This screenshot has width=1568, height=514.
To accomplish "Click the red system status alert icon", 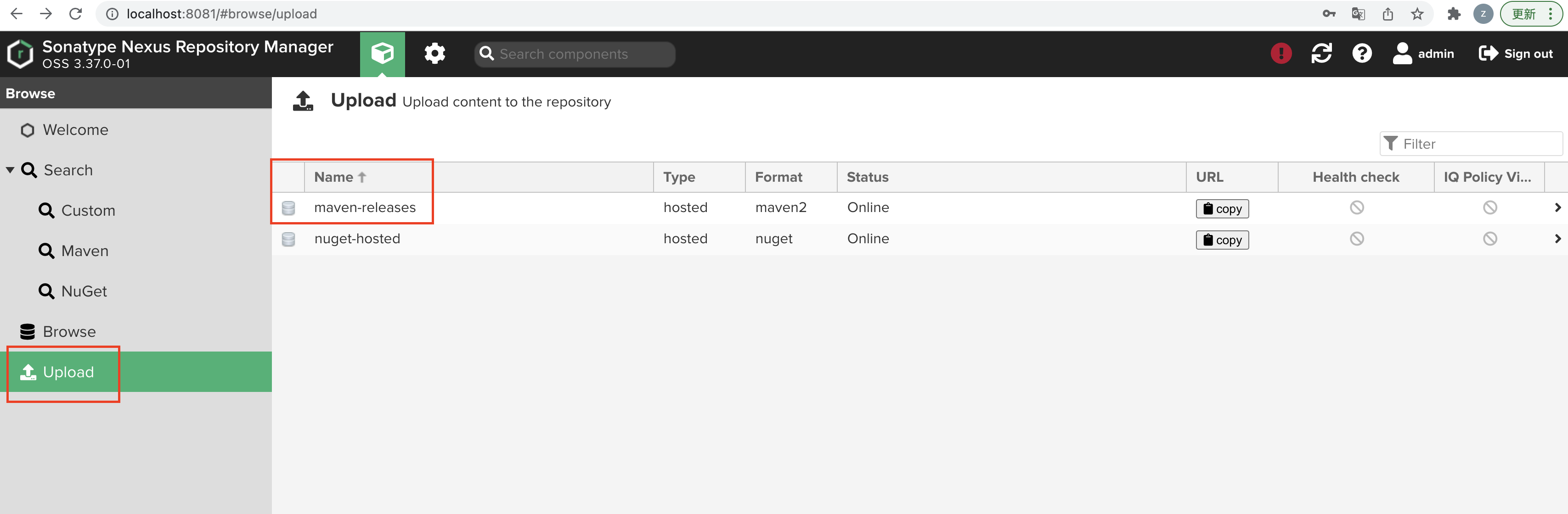I will [x=1281, y=54].
